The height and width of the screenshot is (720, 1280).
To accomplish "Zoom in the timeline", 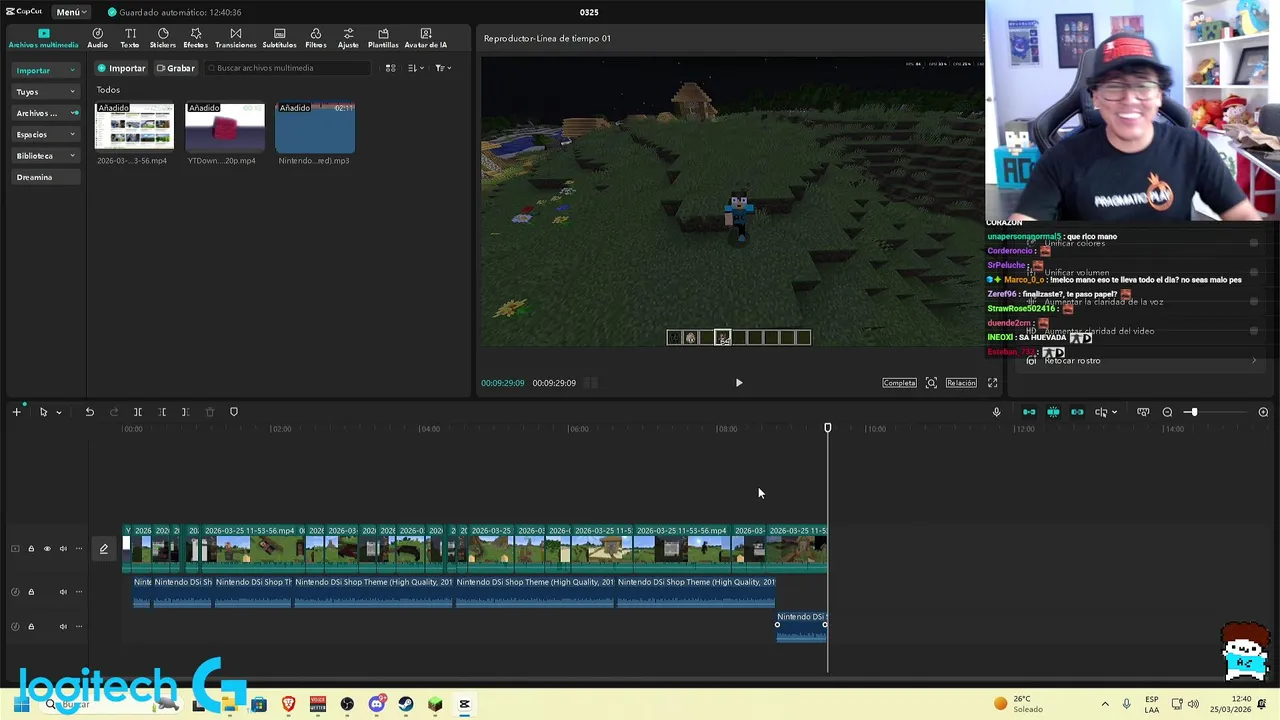I will [x=1263, y=412].
